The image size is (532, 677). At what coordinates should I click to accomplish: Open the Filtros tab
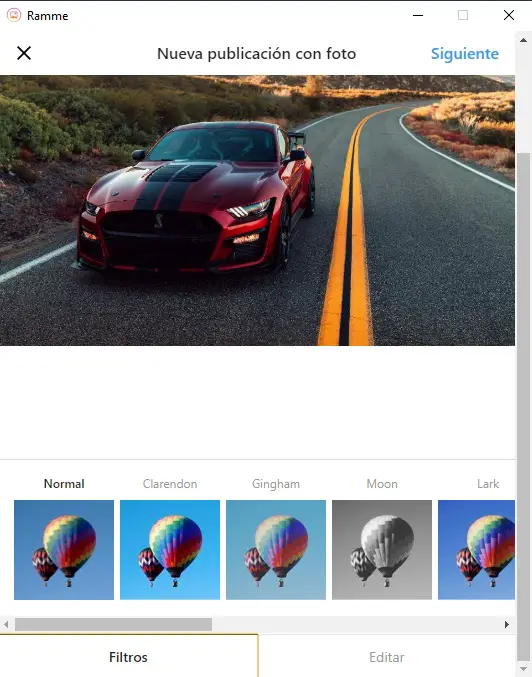coord(128,657)
